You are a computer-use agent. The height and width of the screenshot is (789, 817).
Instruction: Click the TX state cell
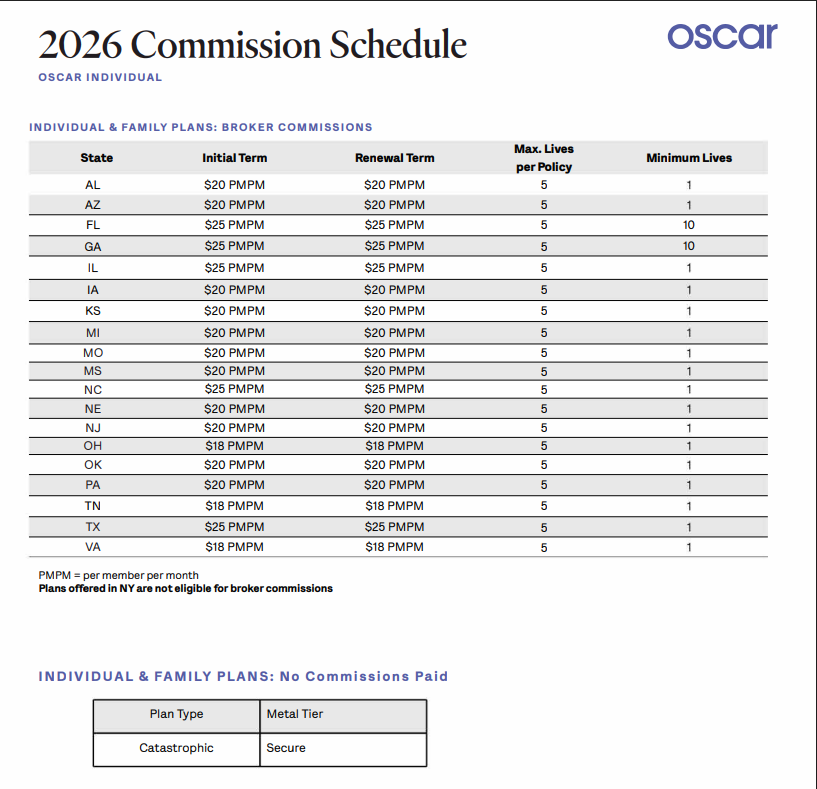[x=93, y=527]
